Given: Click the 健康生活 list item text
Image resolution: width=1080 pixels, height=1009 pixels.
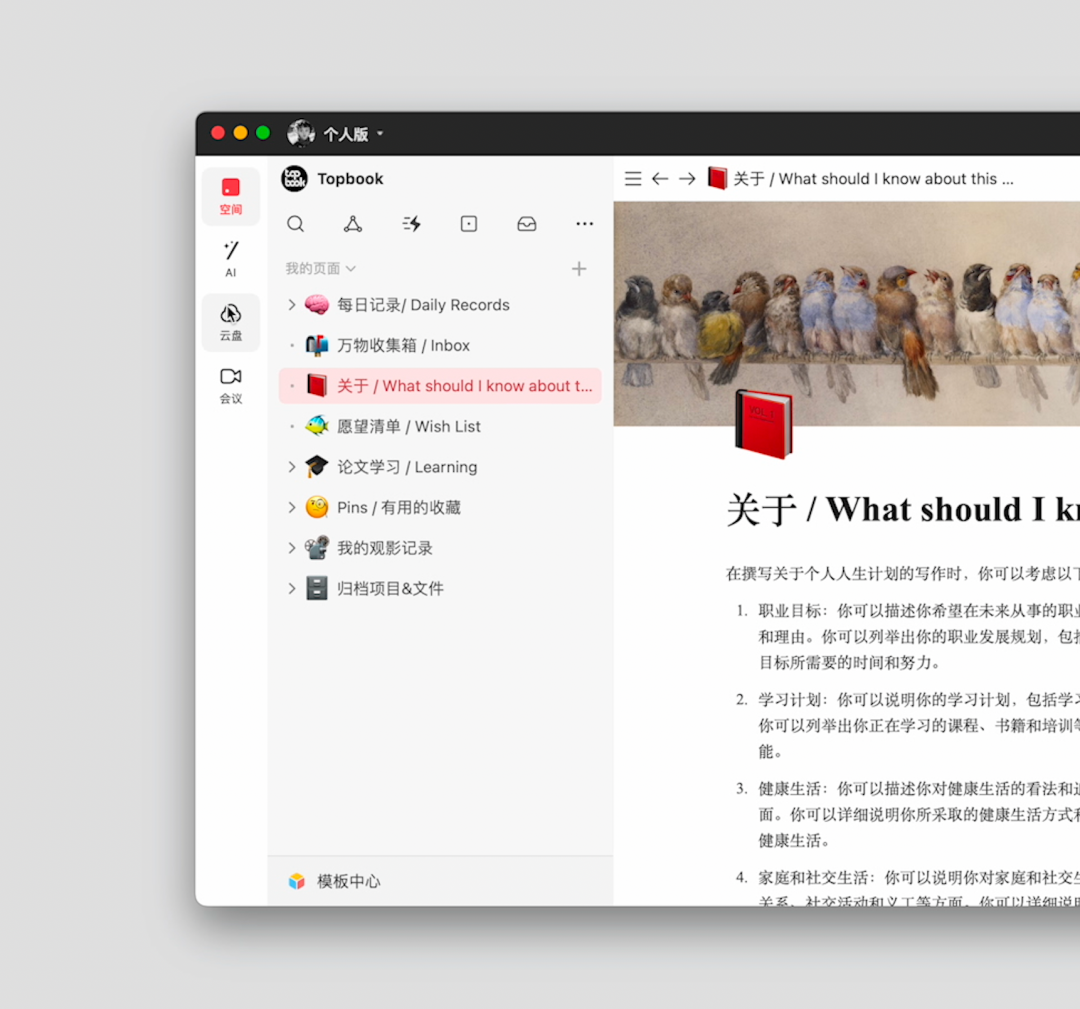Looking at the screenshot, I should tap(919, 815).
